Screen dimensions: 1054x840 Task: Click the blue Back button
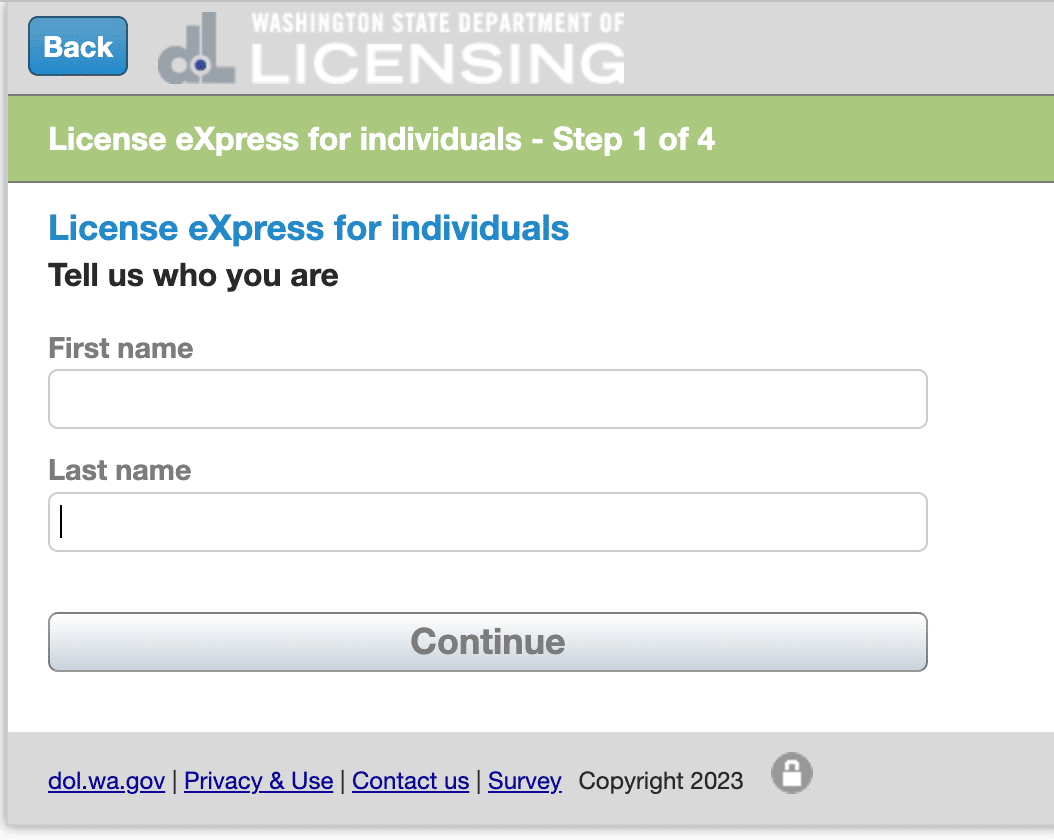(x=78, y=47)
